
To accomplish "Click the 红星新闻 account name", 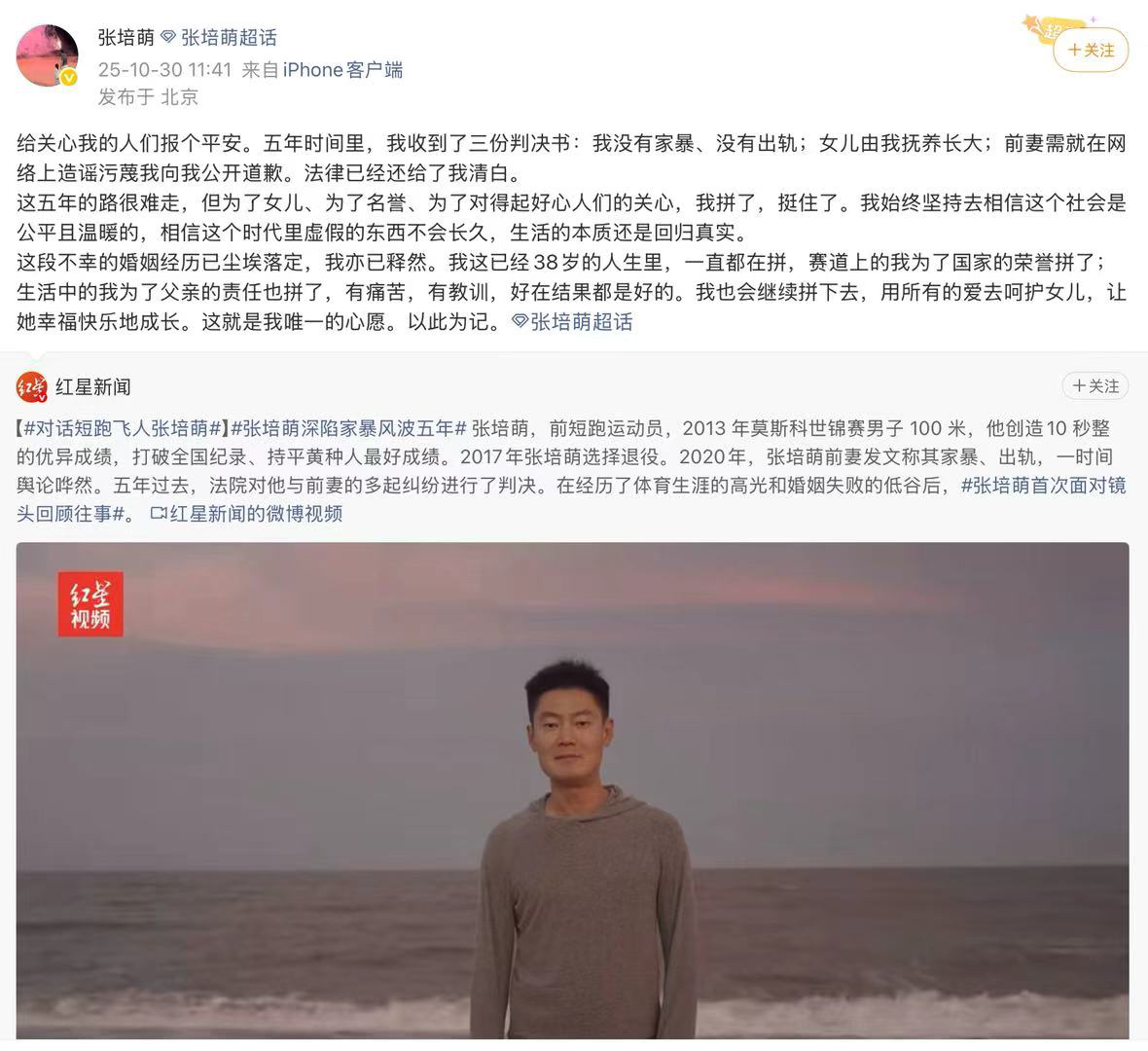I will [93, 386].
